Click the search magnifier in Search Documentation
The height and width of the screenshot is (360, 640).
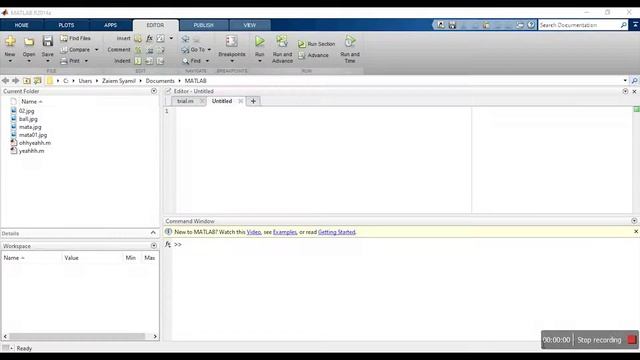click(x=623, y=25)
